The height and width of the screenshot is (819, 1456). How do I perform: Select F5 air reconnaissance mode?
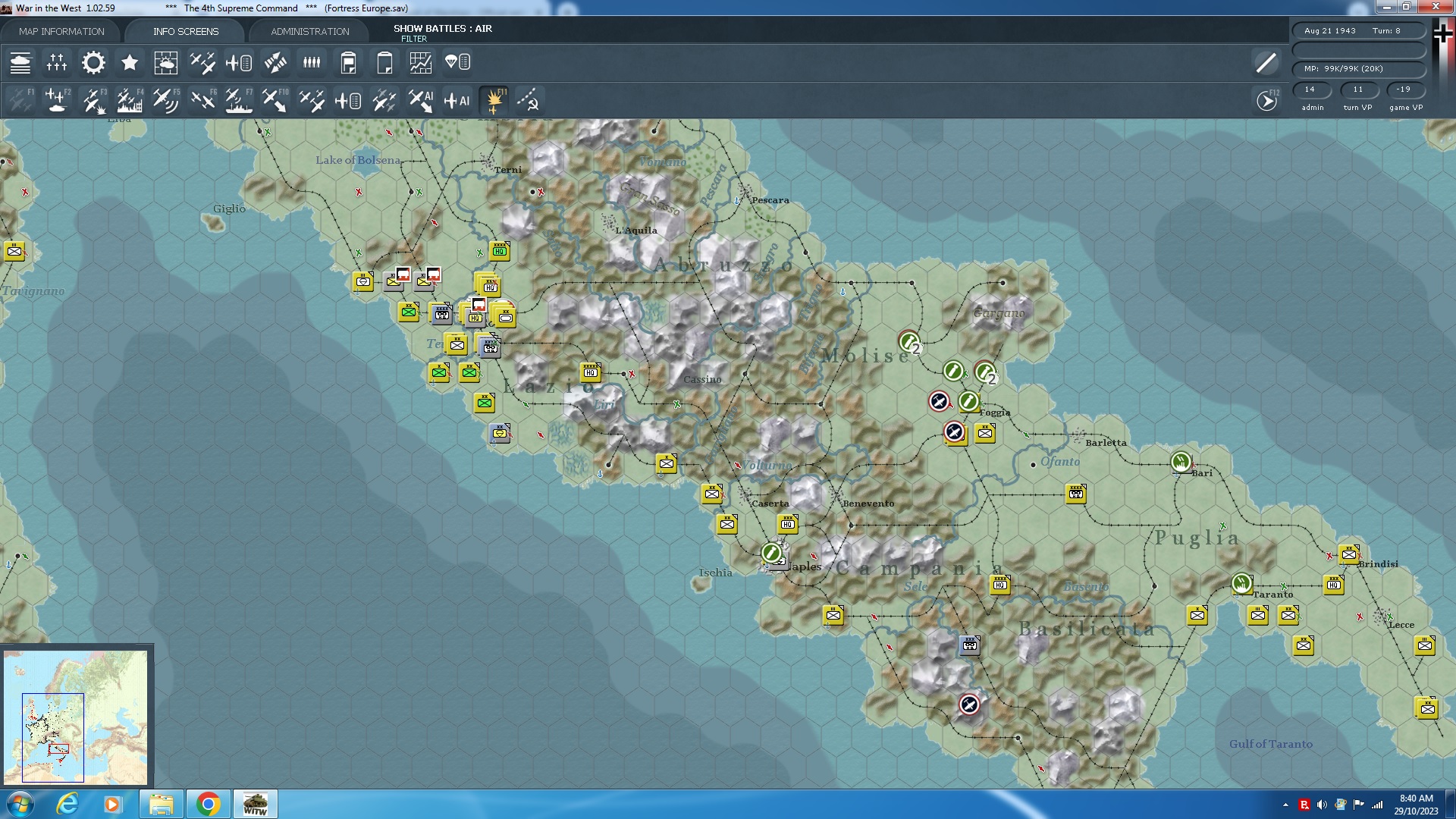(165, 100)
